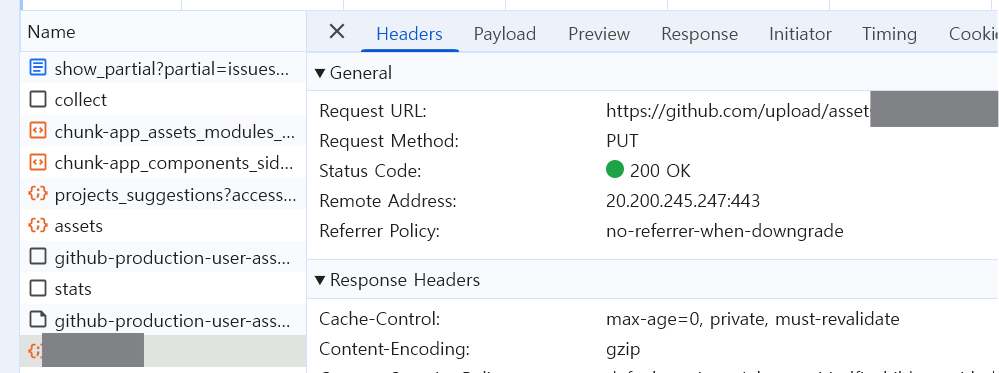Select the Headers tab
This screenshot has width=999, height=373.
pos(410,34)
